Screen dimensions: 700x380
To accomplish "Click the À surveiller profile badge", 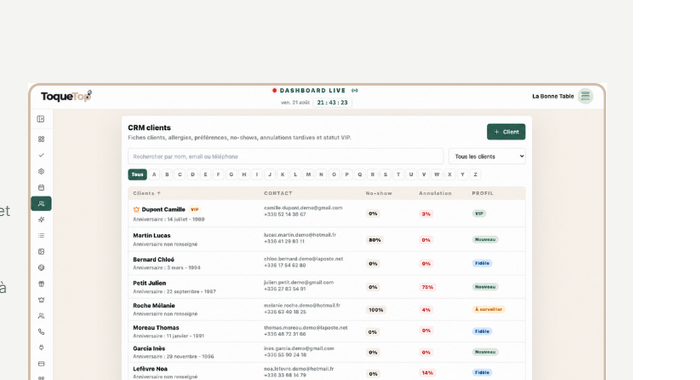I will [x=488, y=309].
